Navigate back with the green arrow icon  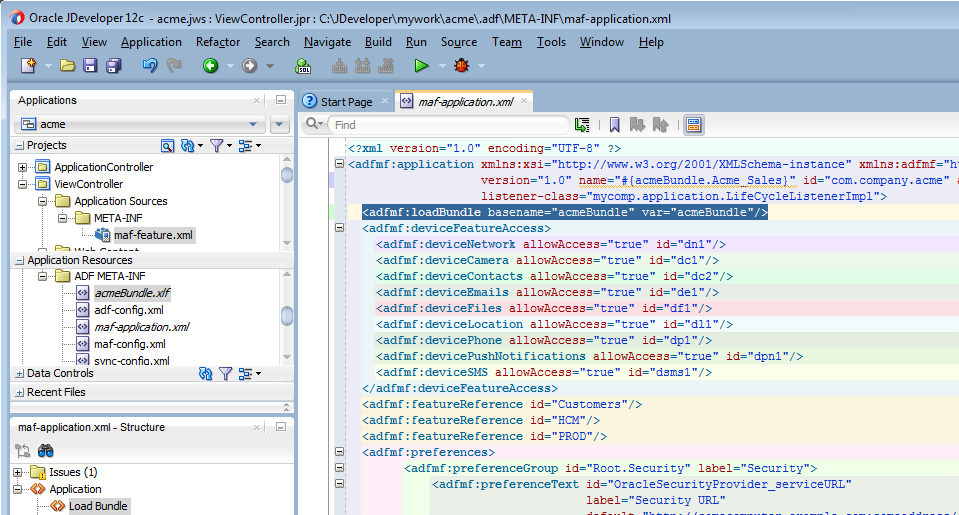coord(210,65)
